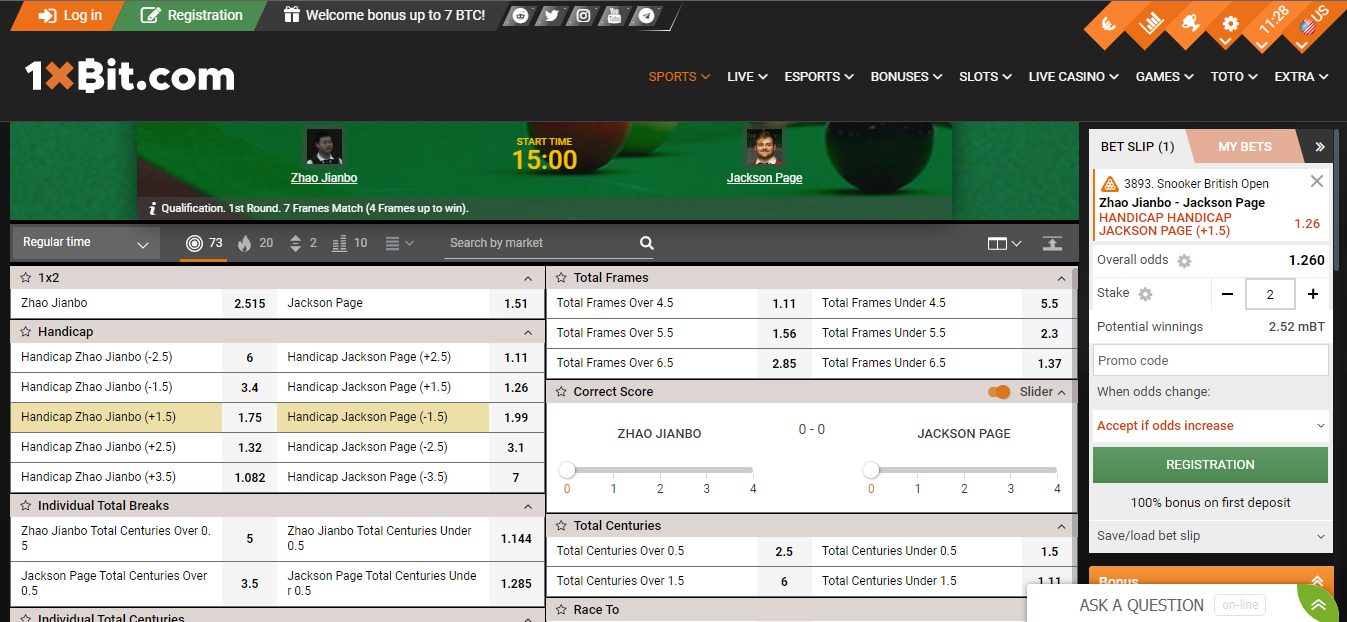The image size is (1347, 622).
Task: Open Jackson Page's player profile link
Action: tap(764, 178)
